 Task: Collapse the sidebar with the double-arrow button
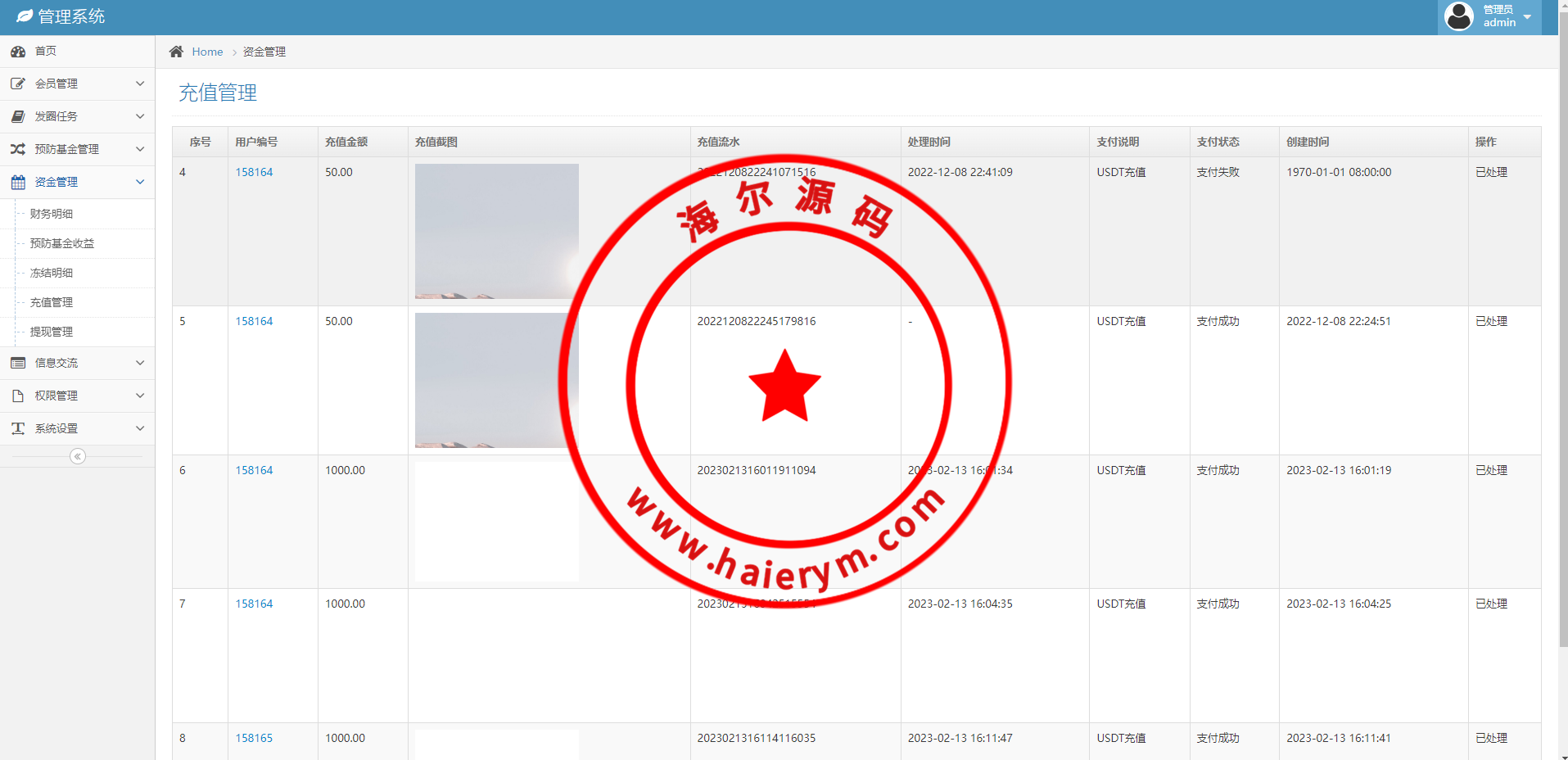[78, 456]
